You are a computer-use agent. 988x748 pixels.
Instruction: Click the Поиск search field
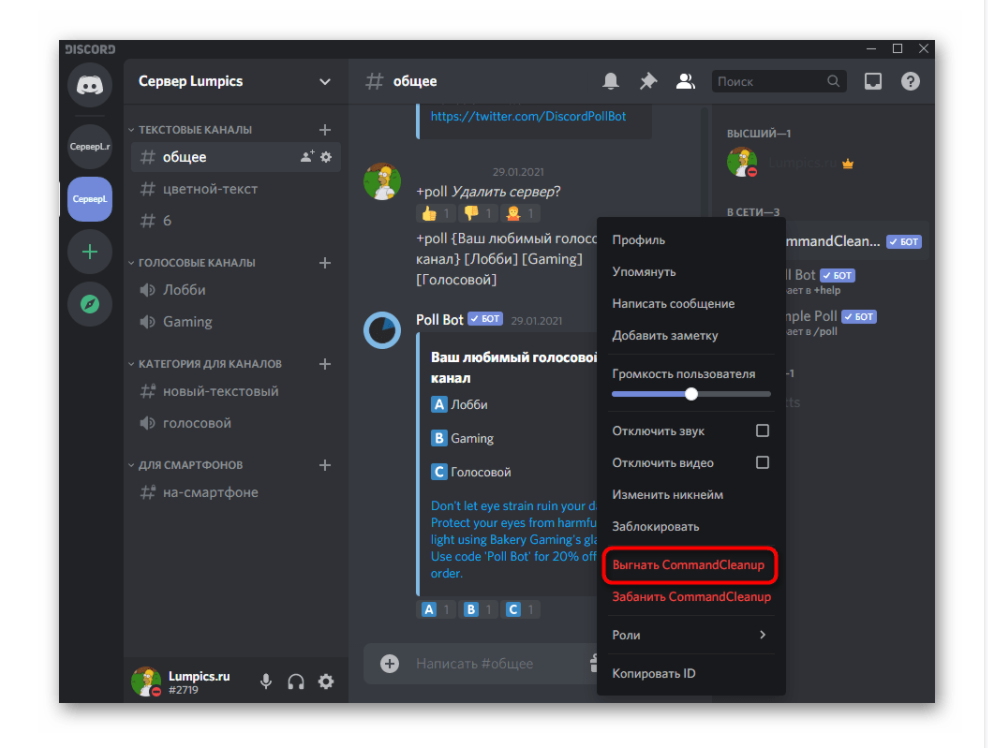(770, 82)
